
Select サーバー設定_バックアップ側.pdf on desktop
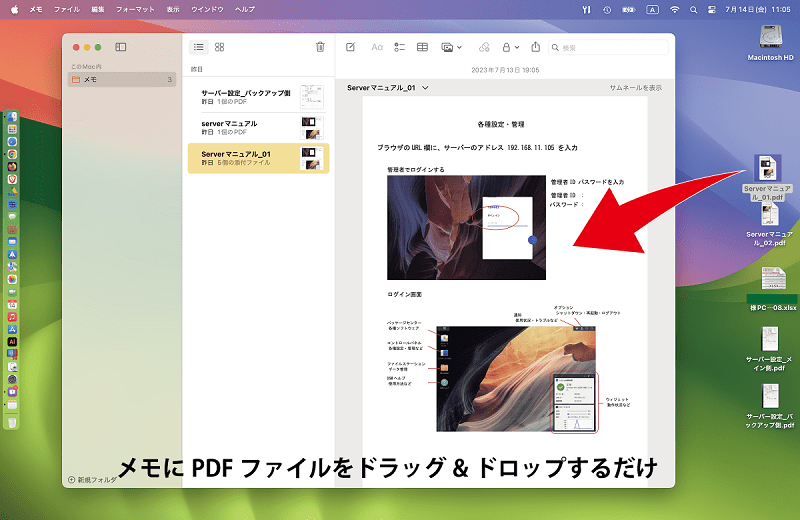tap(770, 406)
